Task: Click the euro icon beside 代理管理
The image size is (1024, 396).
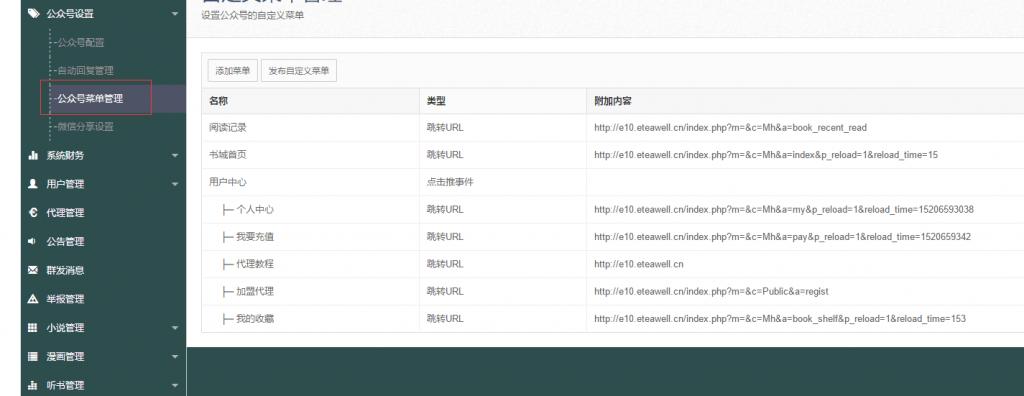Action: pyautogui.click(x=33, y=212)
